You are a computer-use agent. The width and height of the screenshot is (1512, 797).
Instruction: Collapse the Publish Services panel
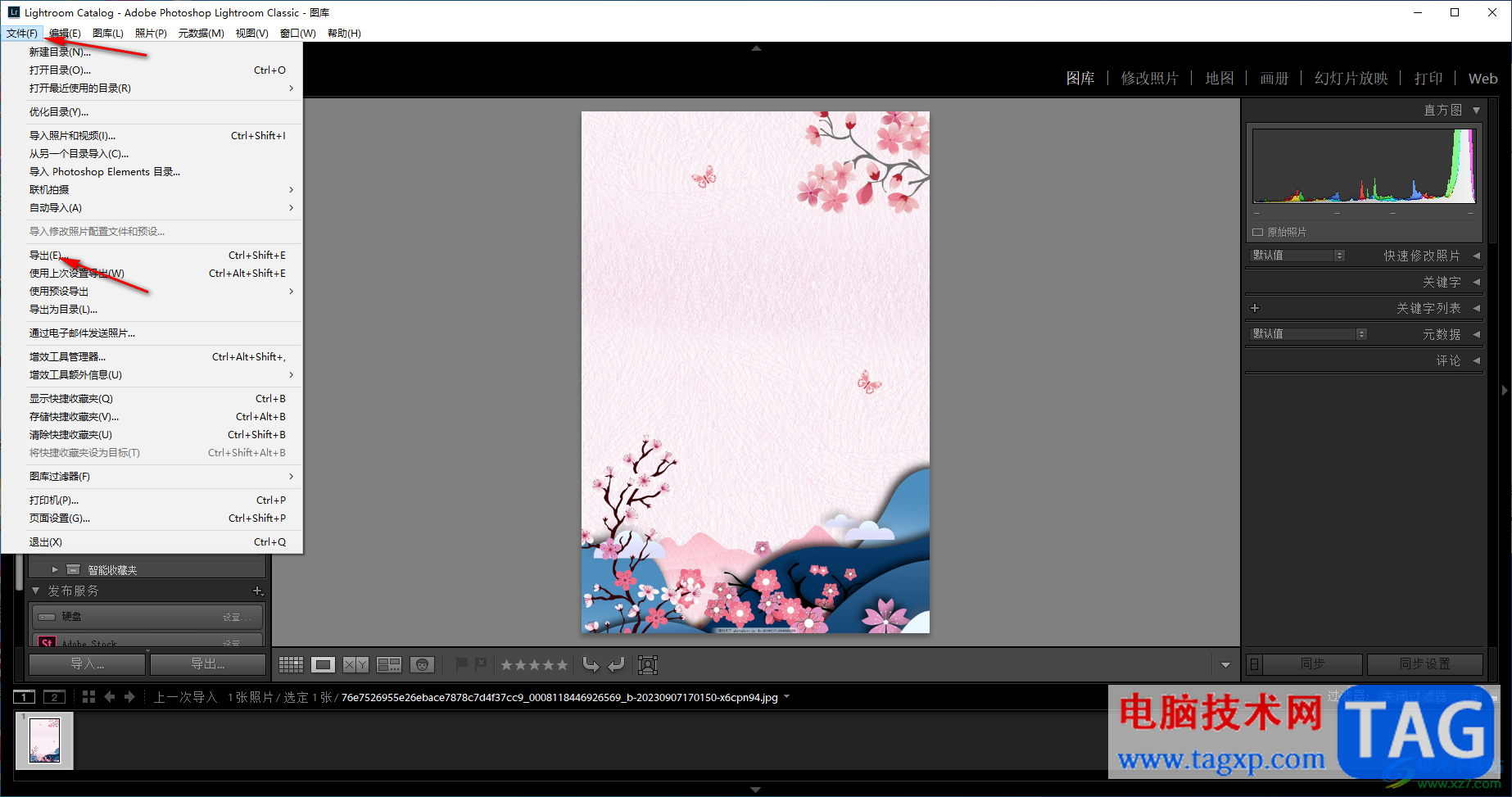[x=36, y=591]
